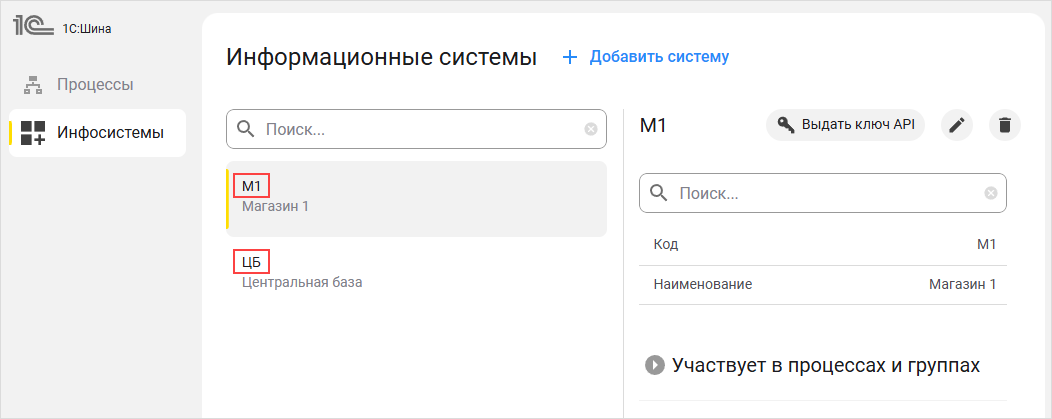
Task: Expand Участвует в процессах и группах section
Action: 655,365
